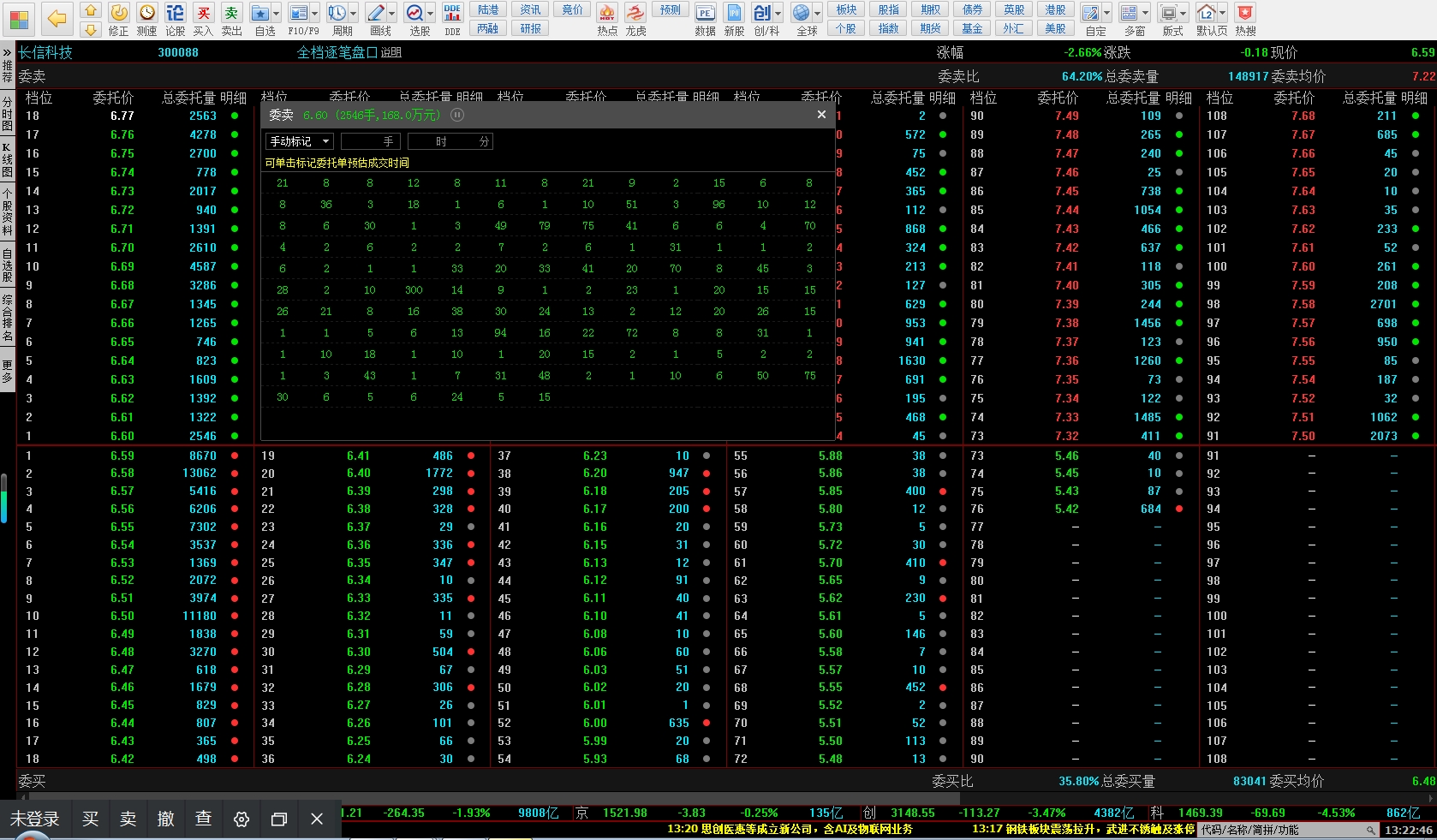Click the 撤 cancel order button

point(166,819)
